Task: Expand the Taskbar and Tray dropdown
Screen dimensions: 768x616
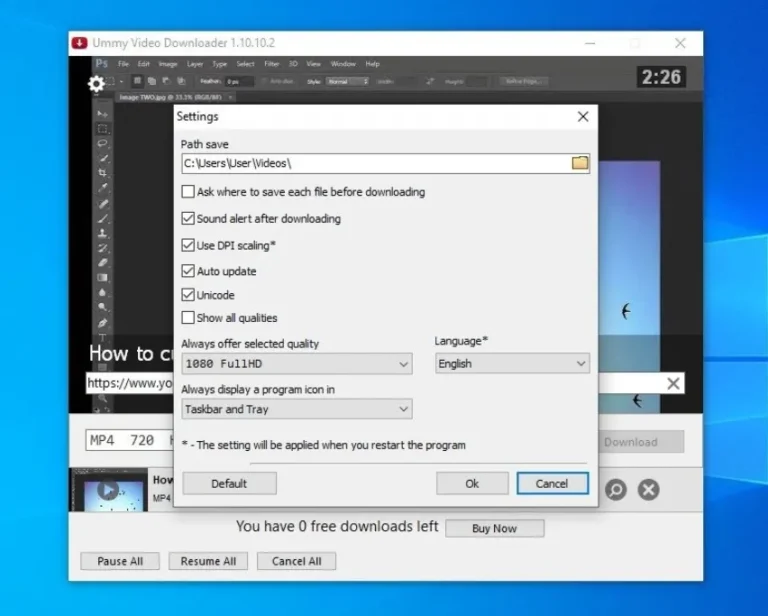Action: pos(297,409)
